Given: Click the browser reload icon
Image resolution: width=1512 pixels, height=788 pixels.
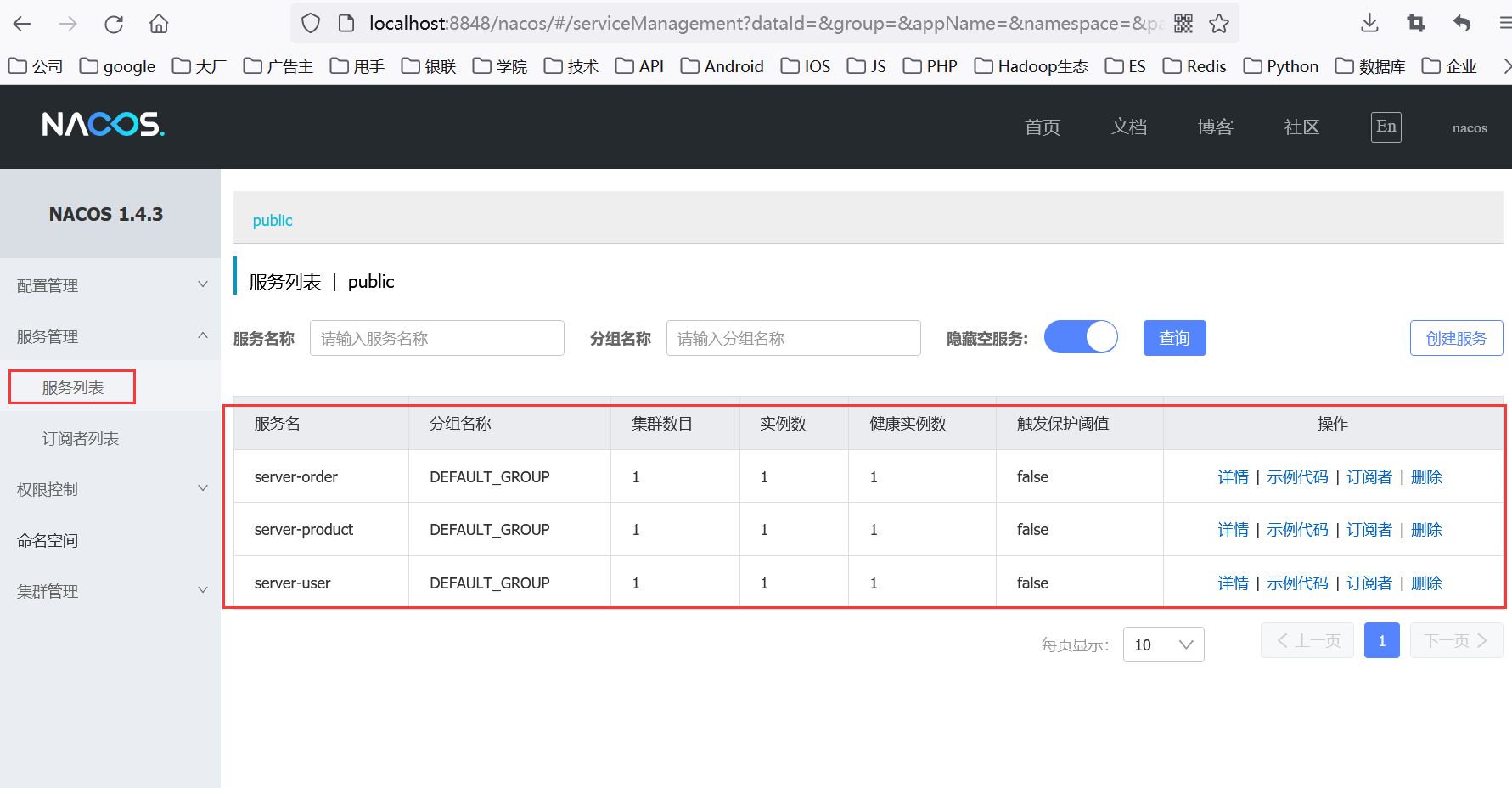Looking at the screenshot, I should pos(114,24).
